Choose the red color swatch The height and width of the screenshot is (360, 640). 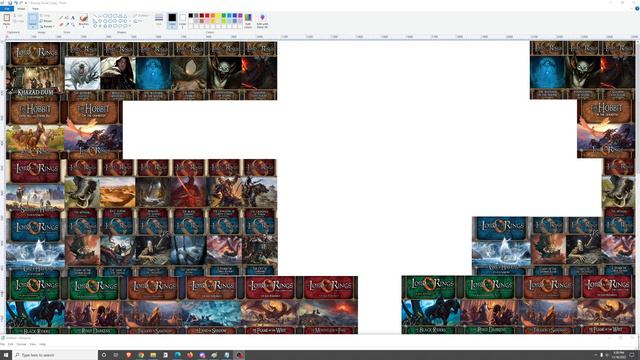(x=207, y=15)
